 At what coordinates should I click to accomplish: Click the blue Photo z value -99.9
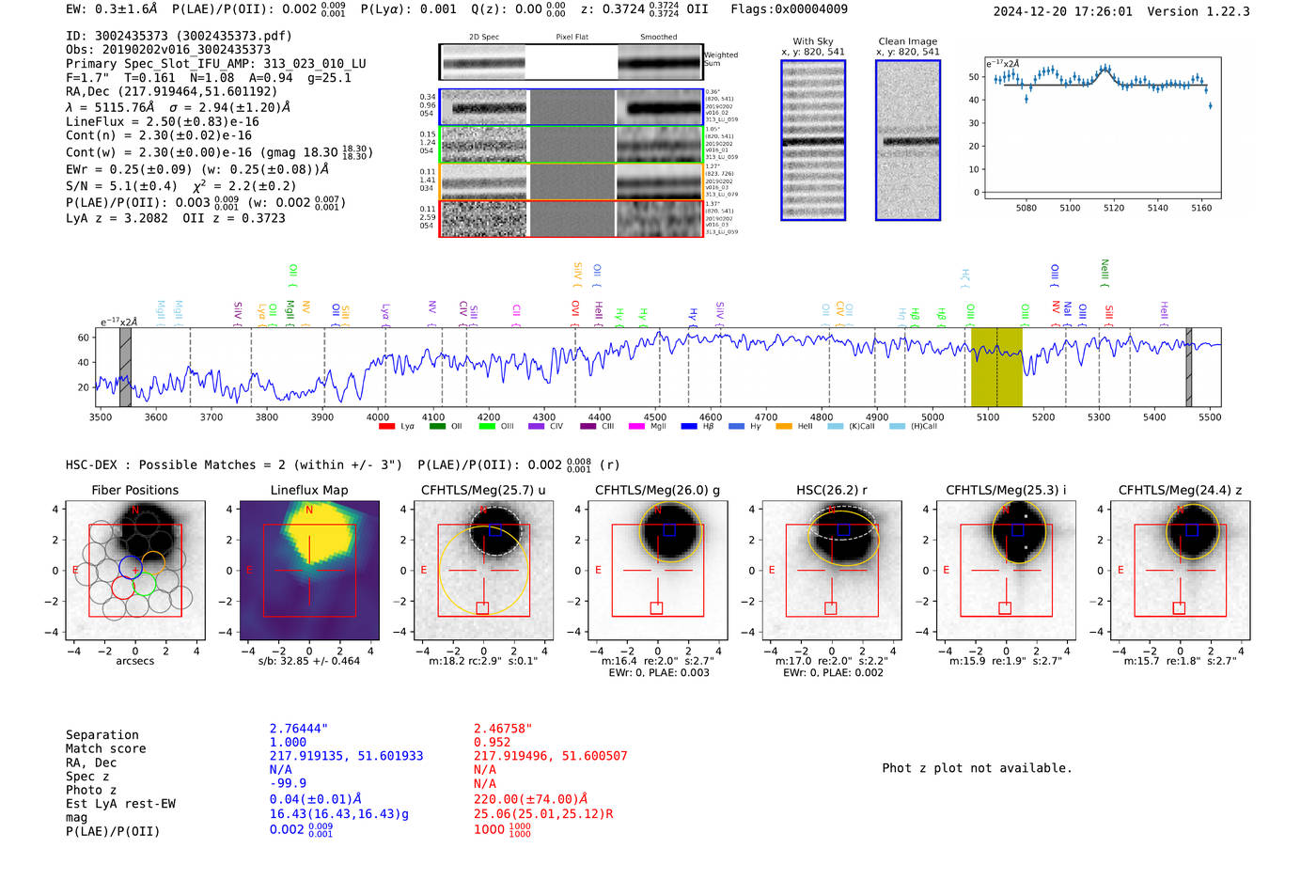point(288,783)
